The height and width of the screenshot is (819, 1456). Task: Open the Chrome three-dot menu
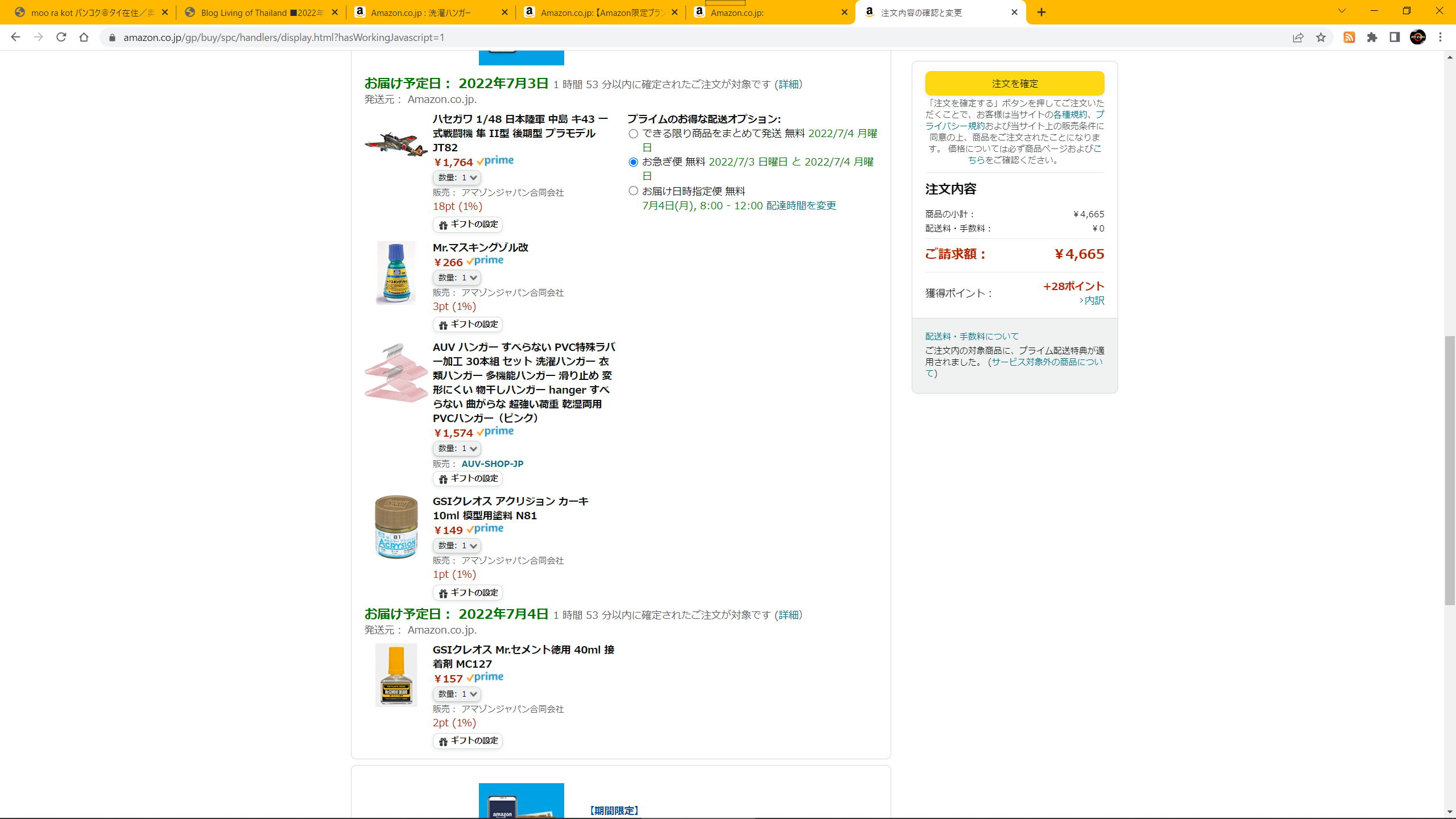tap(1441, 38)
